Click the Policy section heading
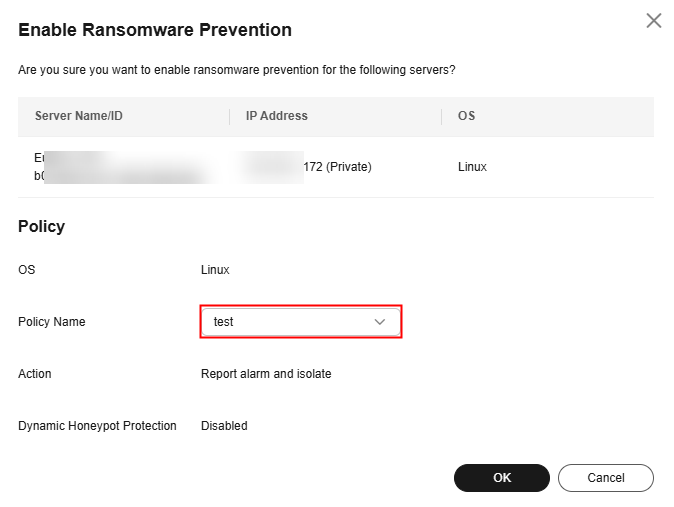This screenshot has width=674, height=507. coord(42,226)
